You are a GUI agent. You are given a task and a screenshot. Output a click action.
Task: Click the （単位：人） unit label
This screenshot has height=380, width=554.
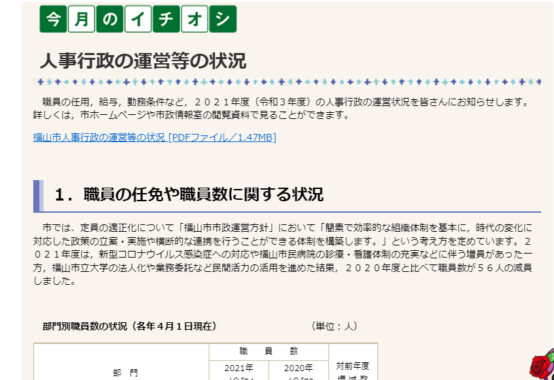(x=334, y=326)
